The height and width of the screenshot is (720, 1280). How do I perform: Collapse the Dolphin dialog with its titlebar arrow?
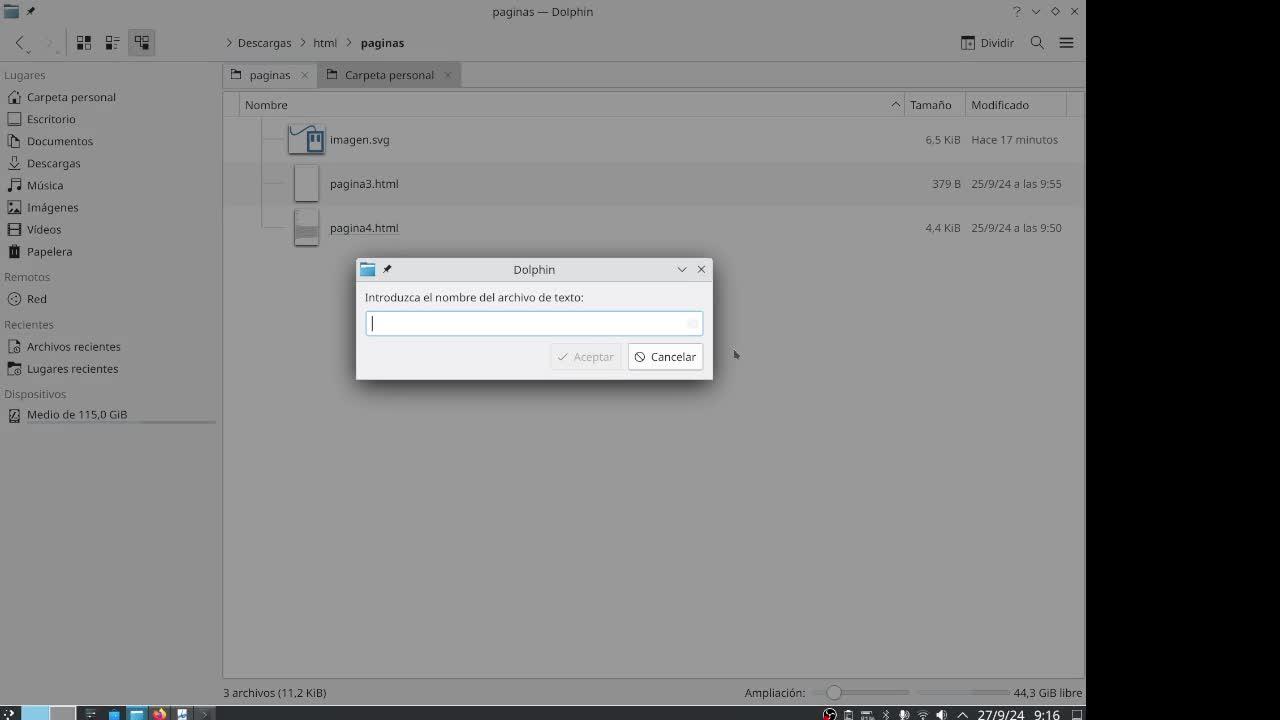(682, 269)
